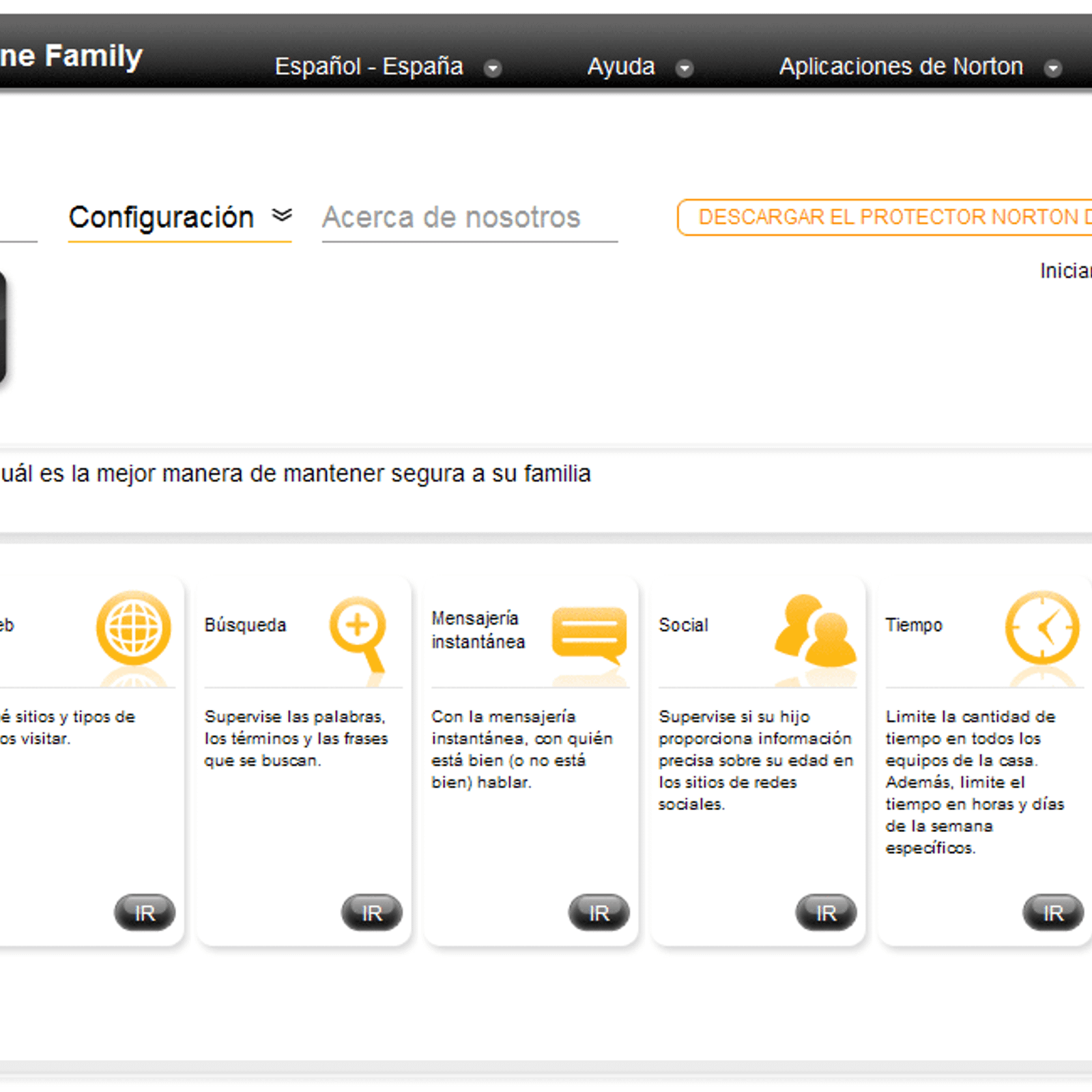
Task: Select the Mensajería instantánea card title
Action: click(x=478, y=630)
